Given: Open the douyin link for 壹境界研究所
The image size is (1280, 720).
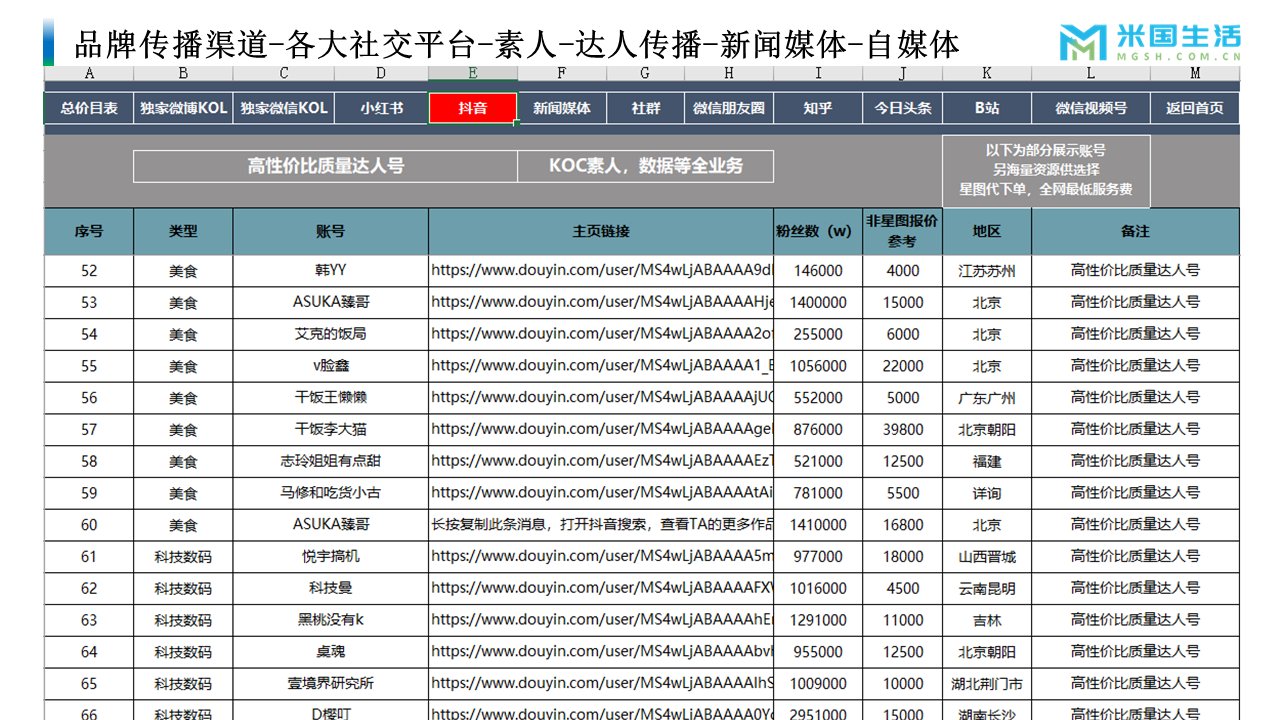Looking at the screenshot, I should [x=601, y=684].
